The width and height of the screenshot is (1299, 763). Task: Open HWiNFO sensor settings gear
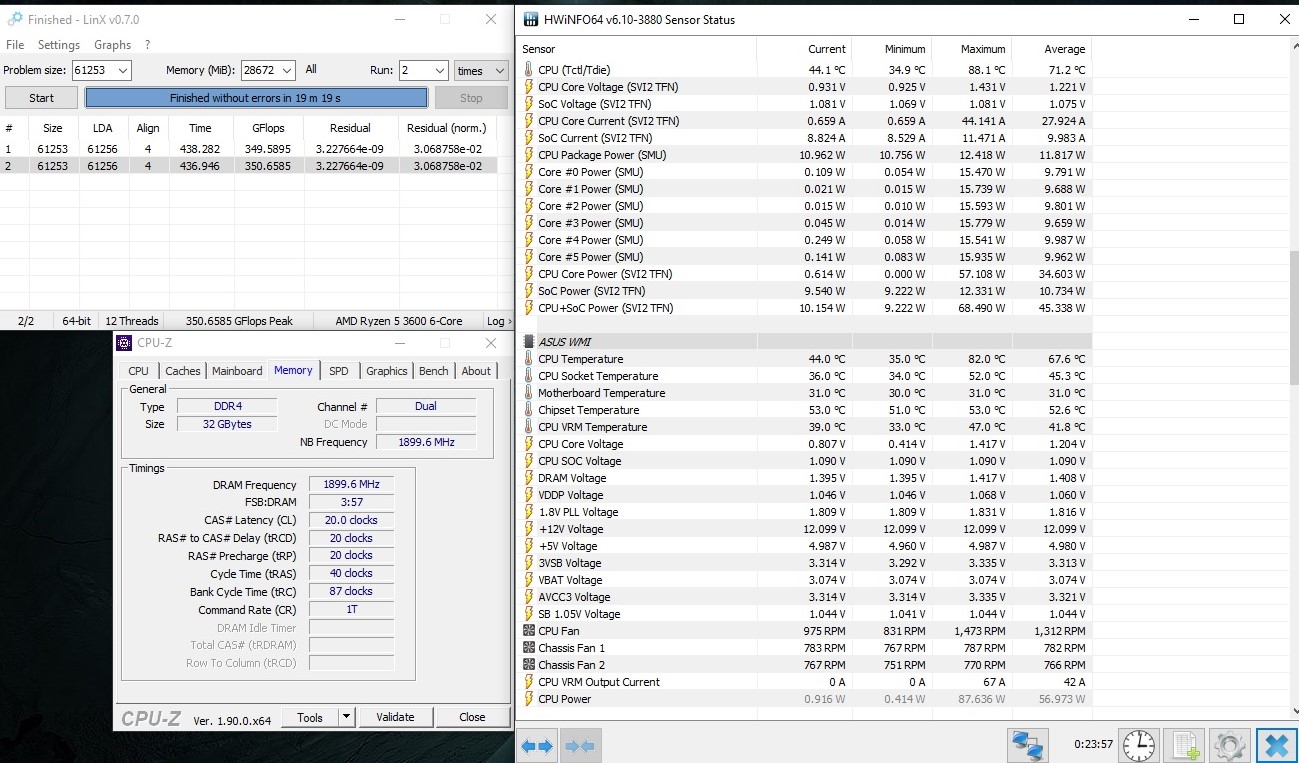pyautogui.click(x=1229, y=745)
